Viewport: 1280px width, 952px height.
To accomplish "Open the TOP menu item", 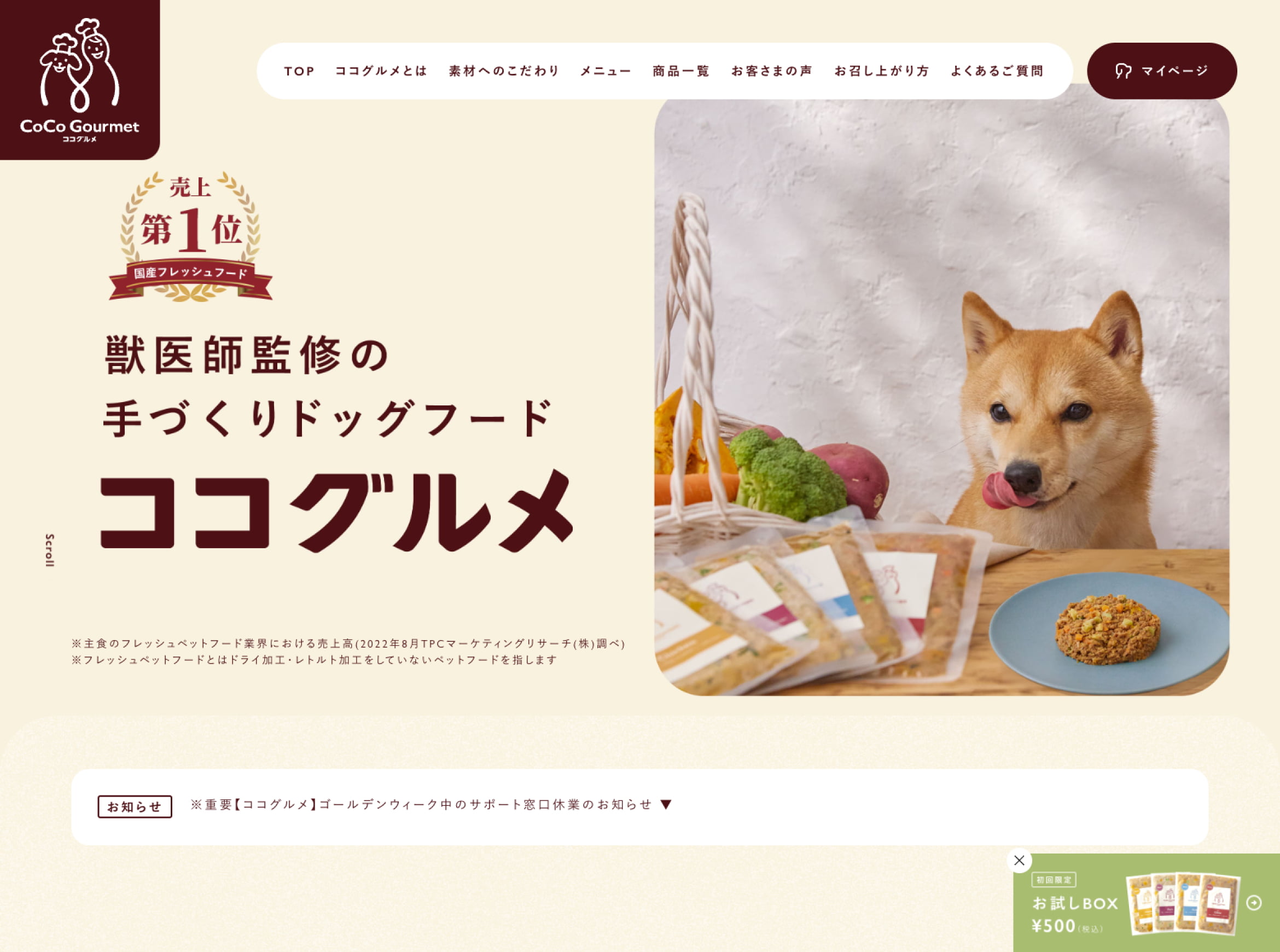I will click(x=300, y=71).
